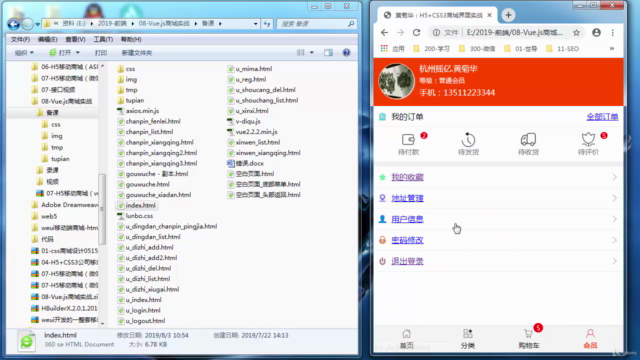Open new browser tab with plus
The width and height of the screenshot is (640, 360).
[508, 15]
